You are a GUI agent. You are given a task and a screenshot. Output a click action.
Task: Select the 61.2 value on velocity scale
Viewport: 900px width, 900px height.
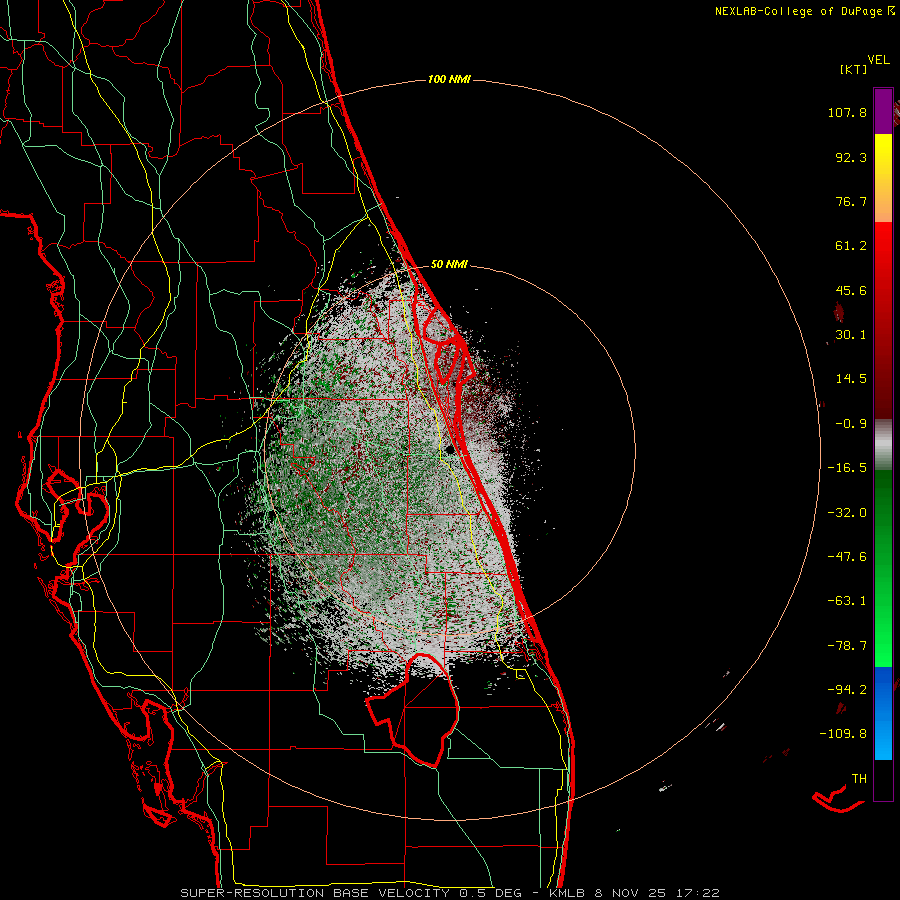click(x=851, y=246)
